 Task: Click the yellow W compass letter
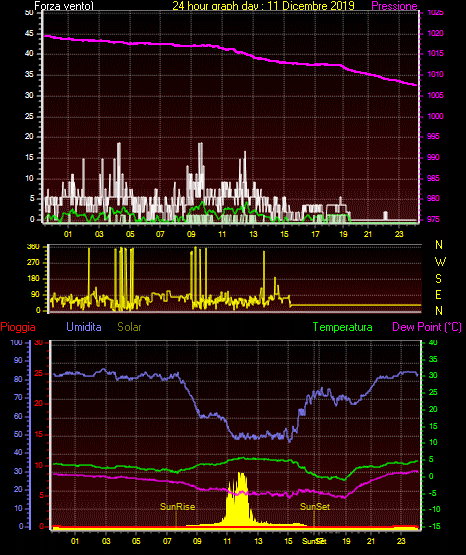[440, 262]
